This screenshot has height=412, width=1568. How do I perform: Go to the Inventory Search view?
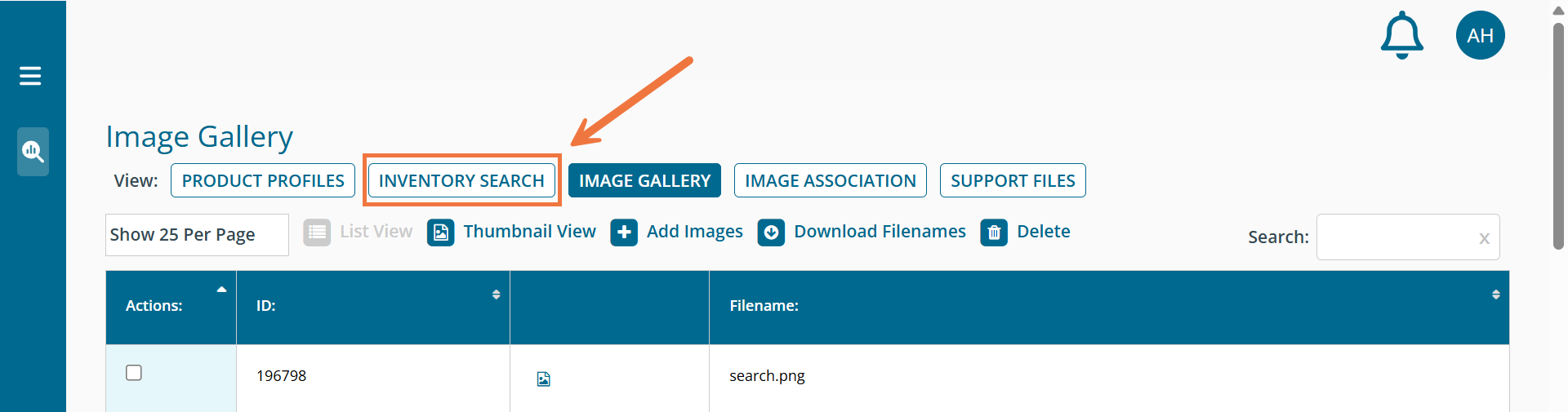[461, 180]
